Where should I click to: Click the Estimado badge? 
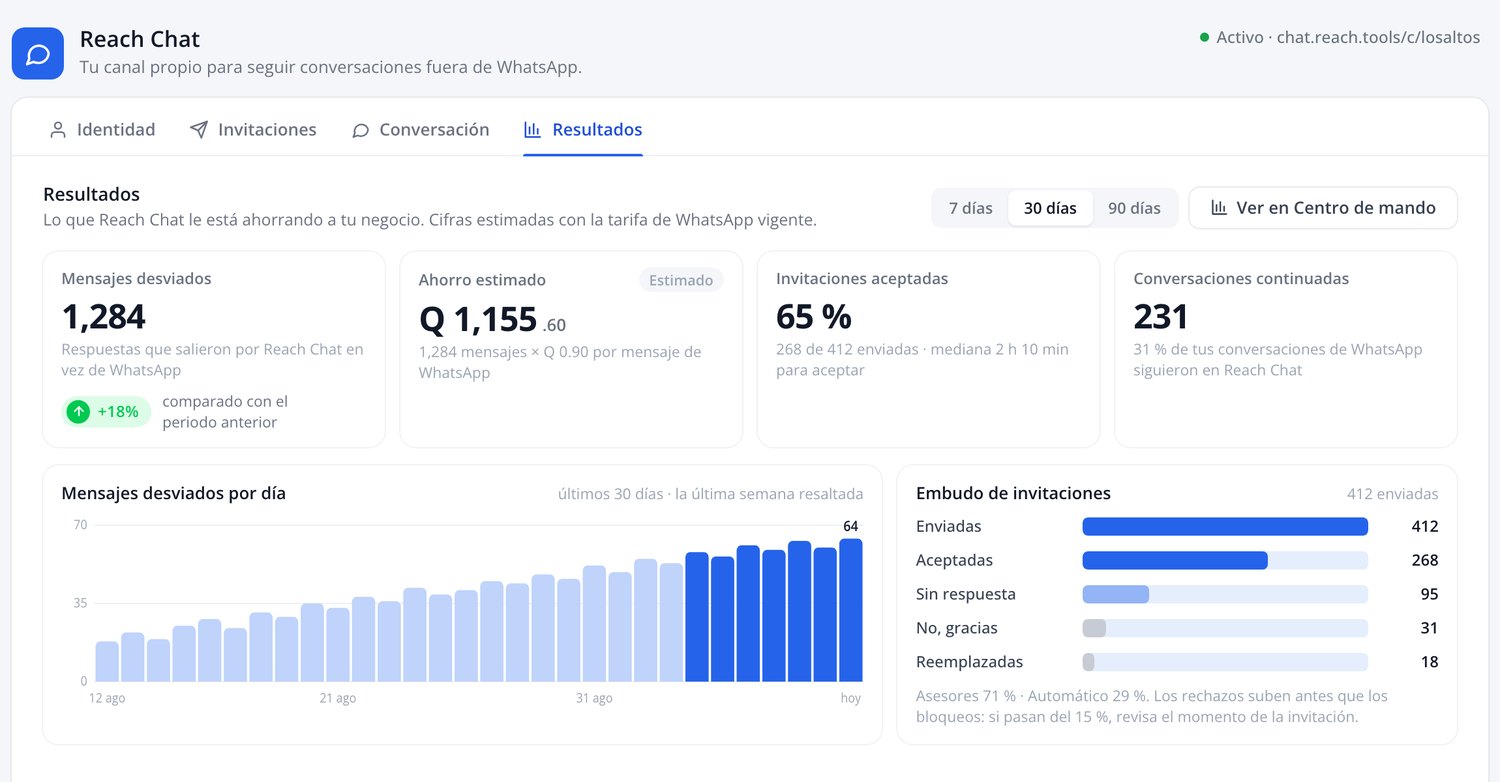coord(681,280)
